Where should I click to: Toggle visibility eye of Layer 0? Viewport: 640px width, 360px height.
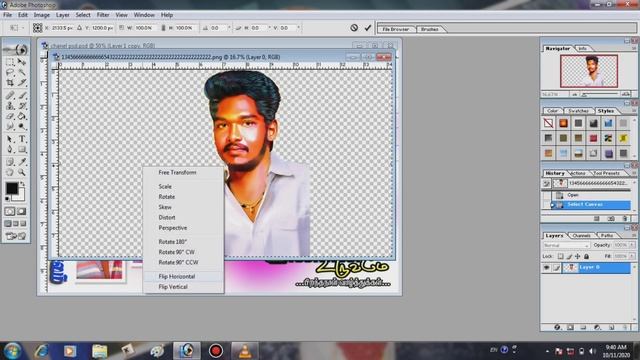tap(547, 268)
